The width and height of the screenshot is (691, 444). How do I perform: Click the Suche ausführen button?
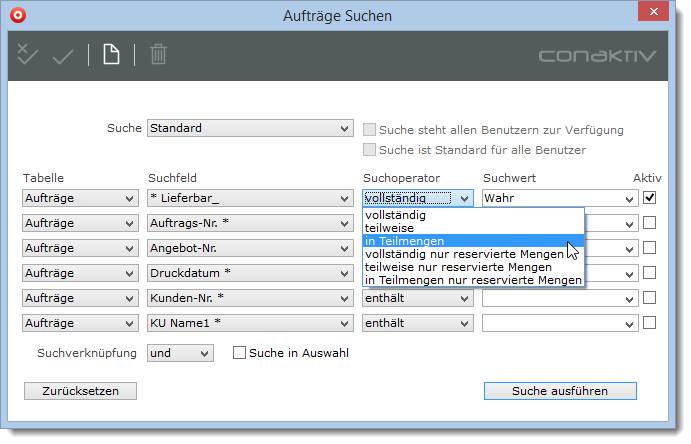(559, 390)
